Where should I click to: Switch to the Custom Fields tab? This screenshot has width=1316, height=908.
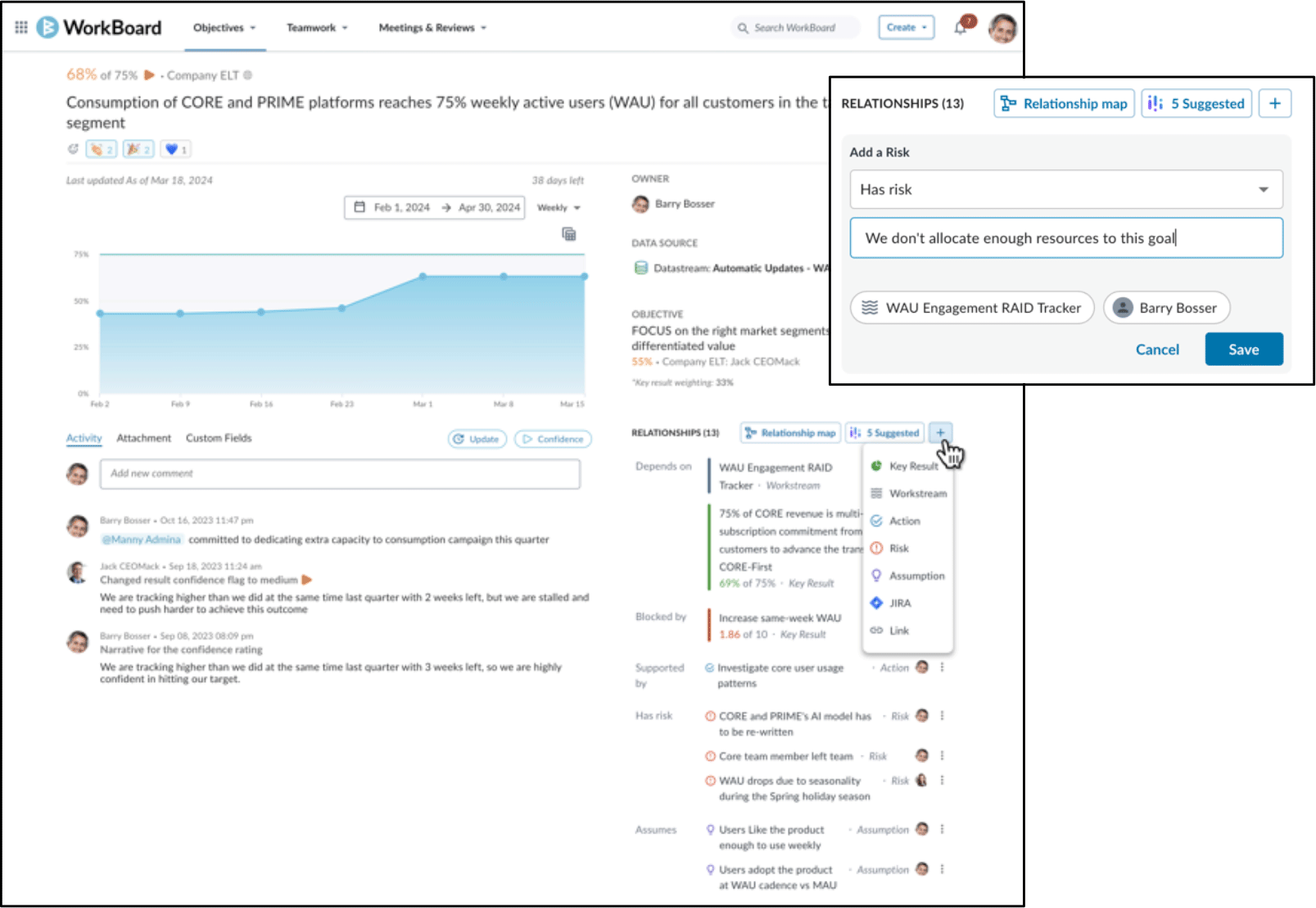click(219, 439)
